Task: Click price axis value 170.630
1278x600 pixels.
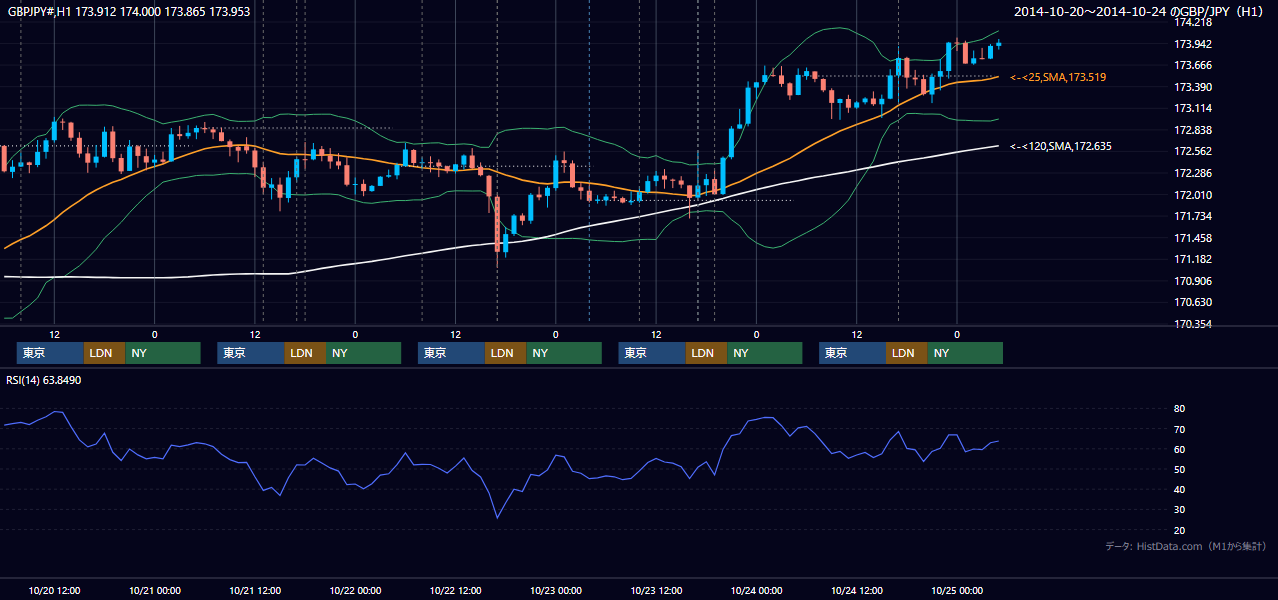Action: coord(1192,302)
